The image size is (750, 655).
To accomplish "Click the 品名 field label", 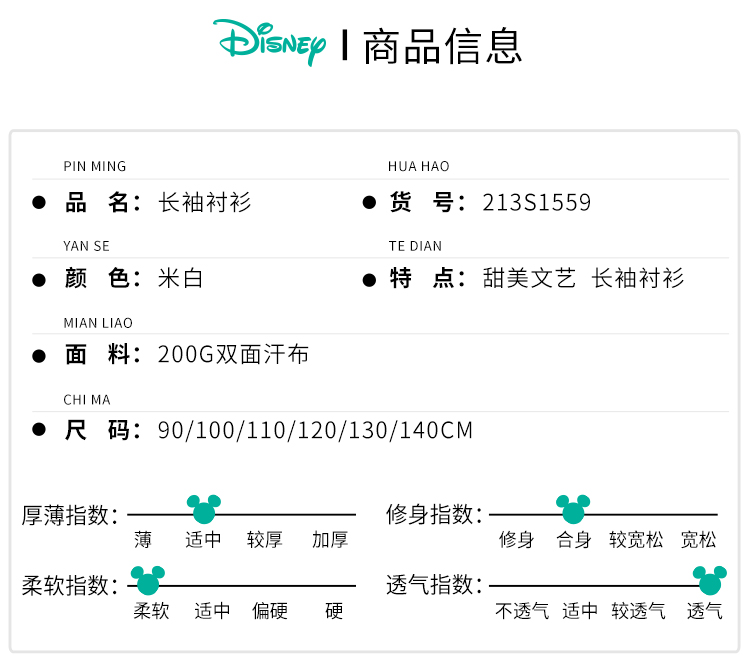I will coord(103,202).
